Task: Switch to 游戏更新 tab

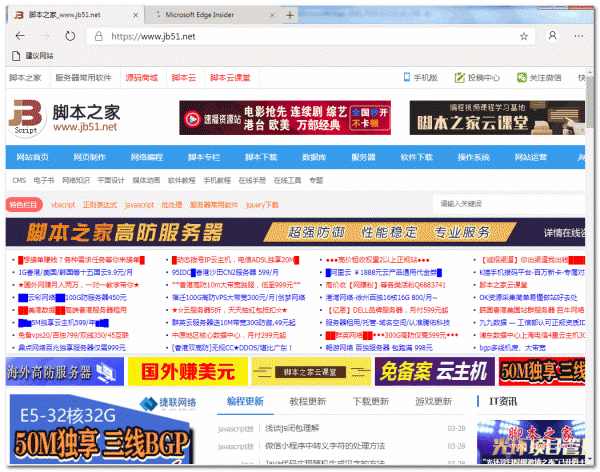Action: 433,401
